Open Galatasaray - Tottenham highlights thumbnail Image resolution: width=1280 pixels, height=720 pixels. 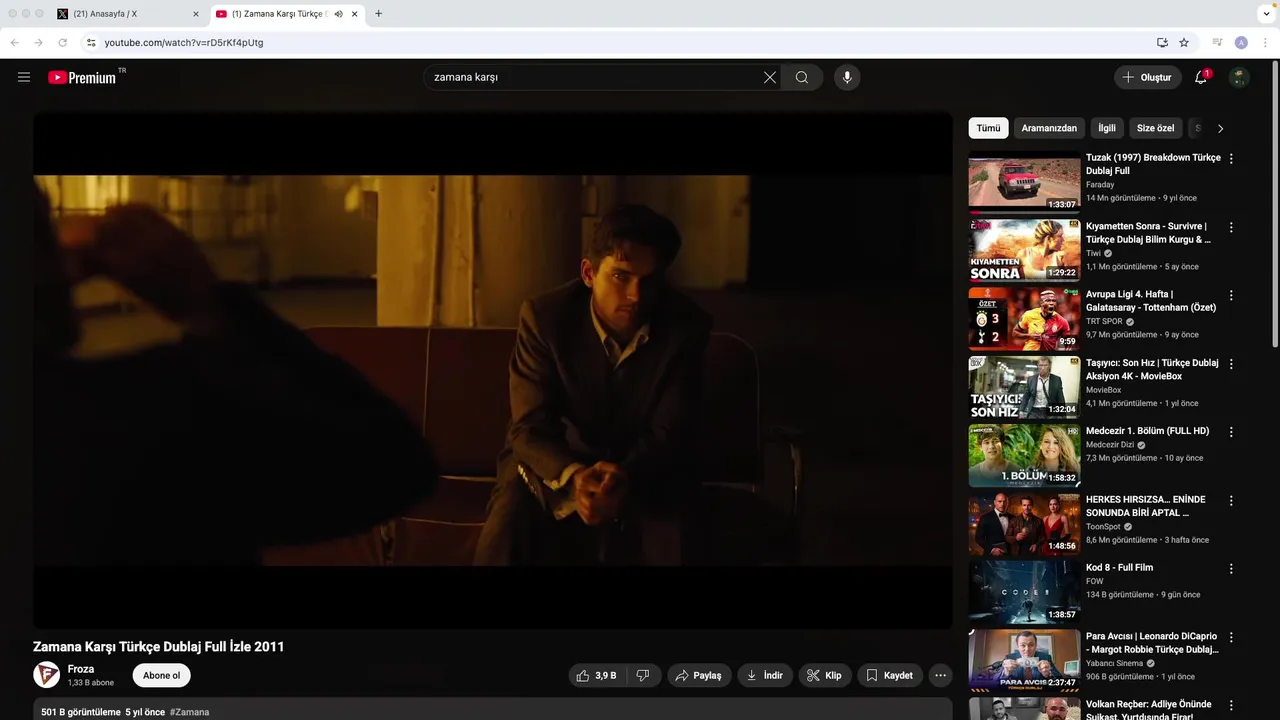1024,318
